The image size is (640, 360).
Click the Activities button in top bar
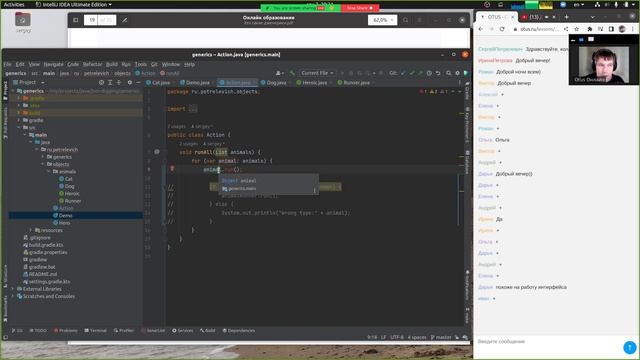[14, 4]
